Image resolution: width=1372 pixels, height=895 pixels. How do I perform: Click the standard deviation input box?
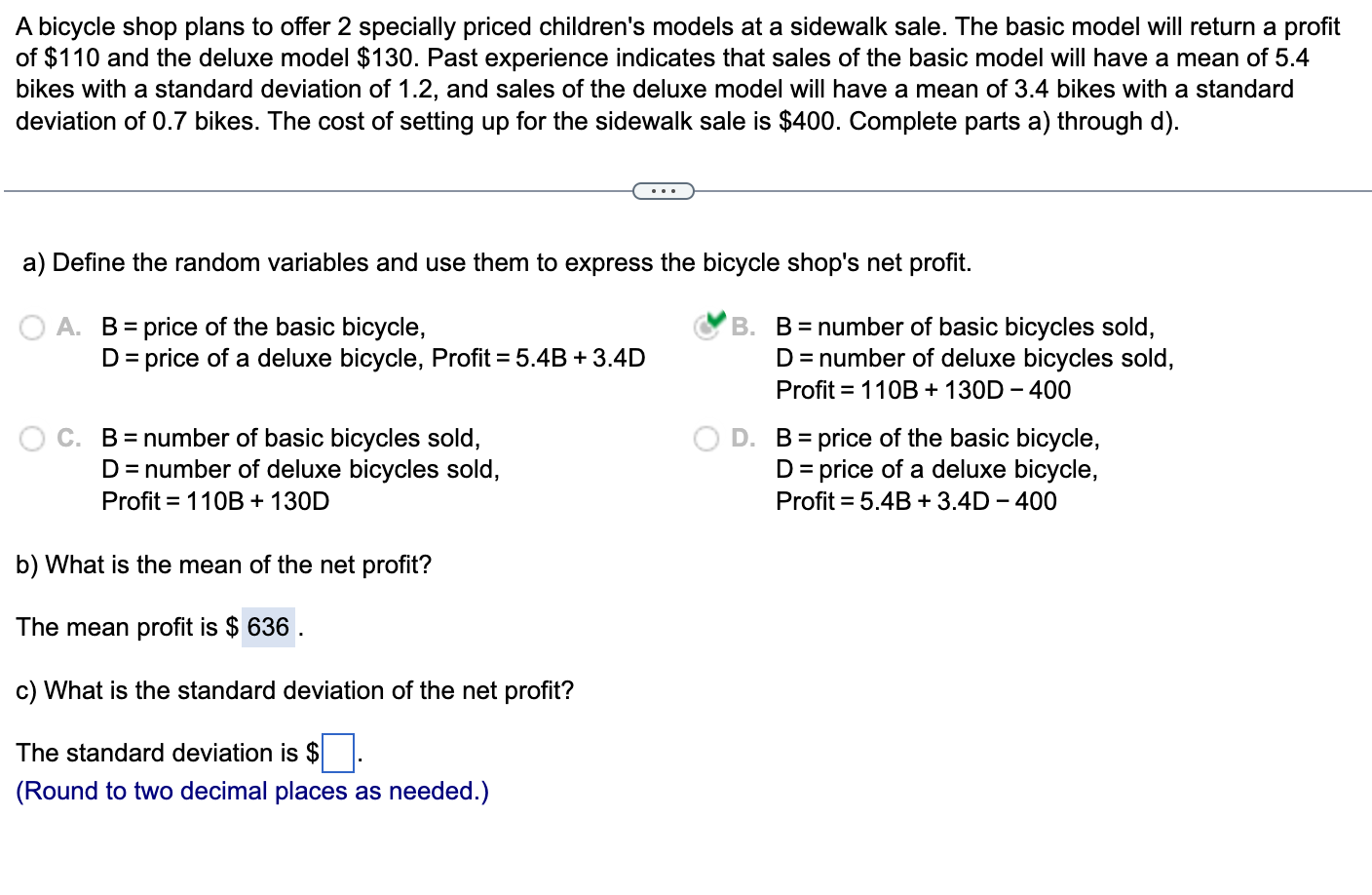coord(335,754)
